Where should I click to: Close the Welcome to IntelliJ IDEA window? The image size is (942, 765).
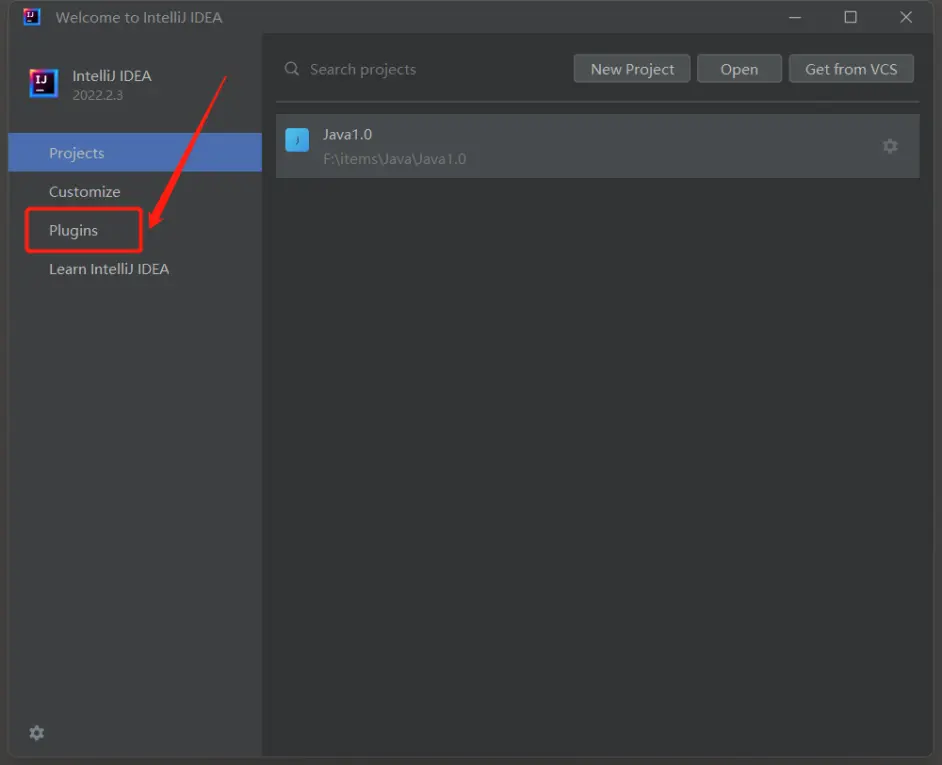[906, 17]
